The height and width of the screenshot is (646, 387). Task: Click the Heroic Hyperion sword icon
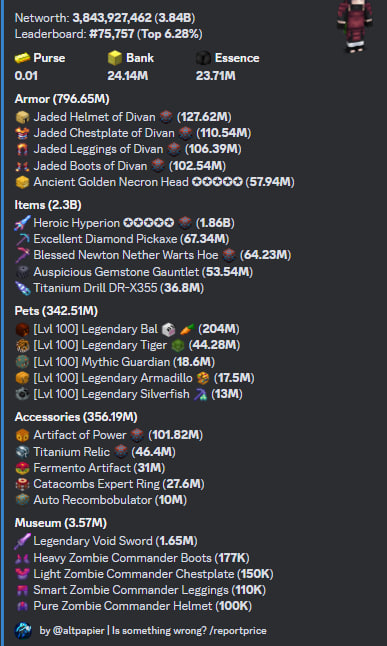click(x=22, y=223)
